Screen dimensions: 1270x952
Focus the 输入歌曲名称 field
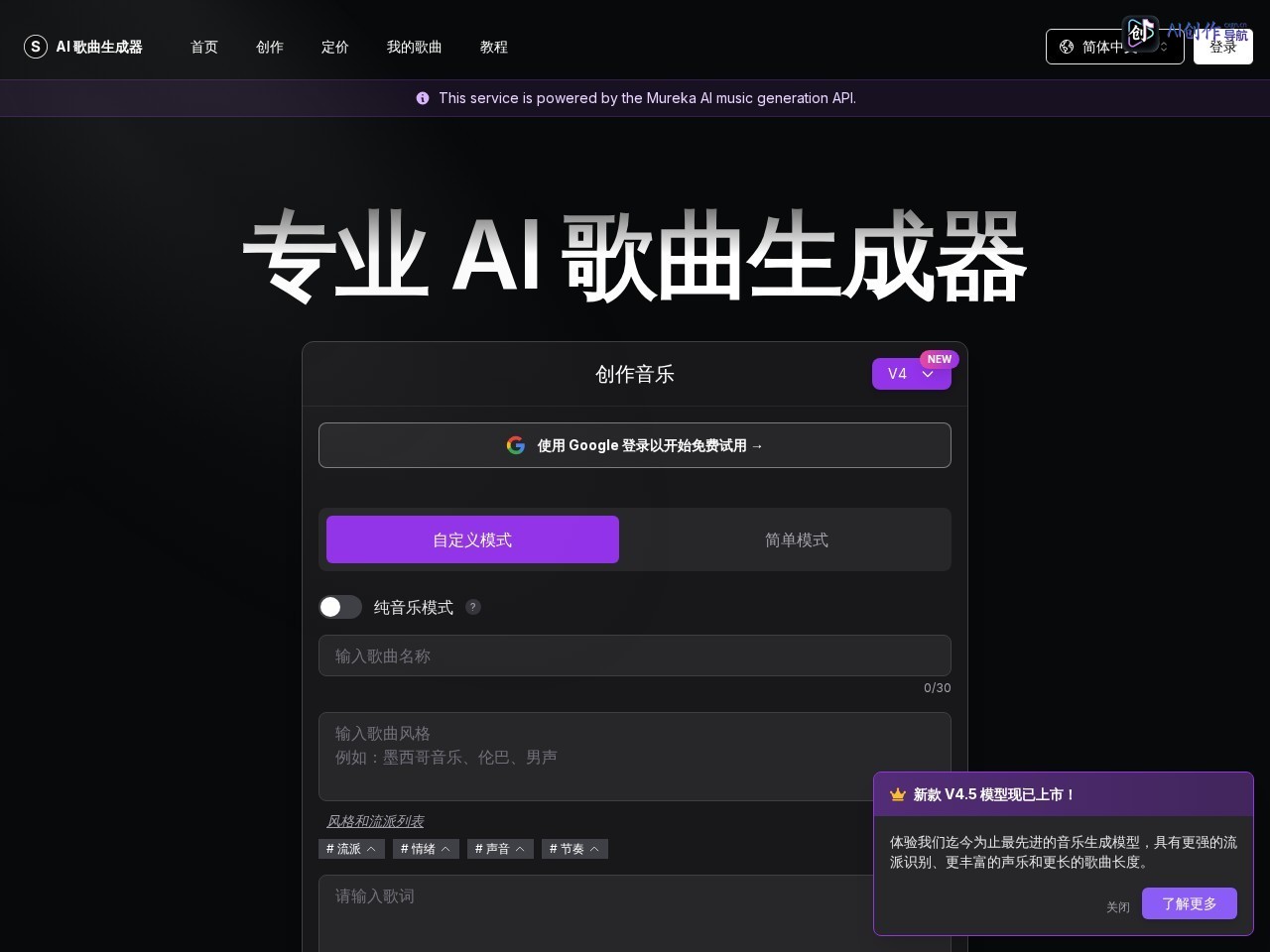(x=635, y=655)
